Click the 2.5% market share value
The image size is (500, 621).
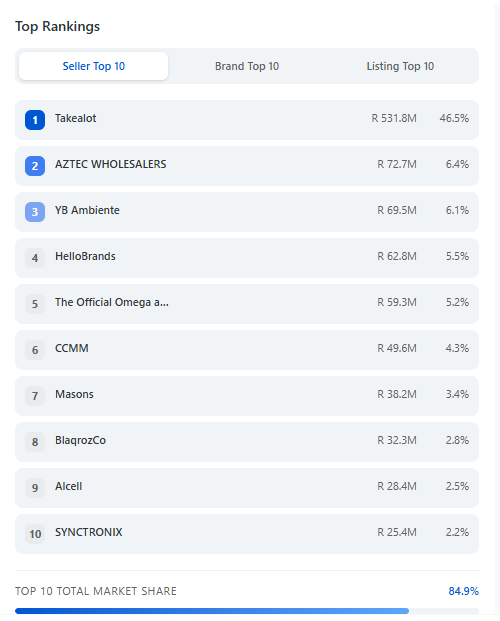coord(457,486)
